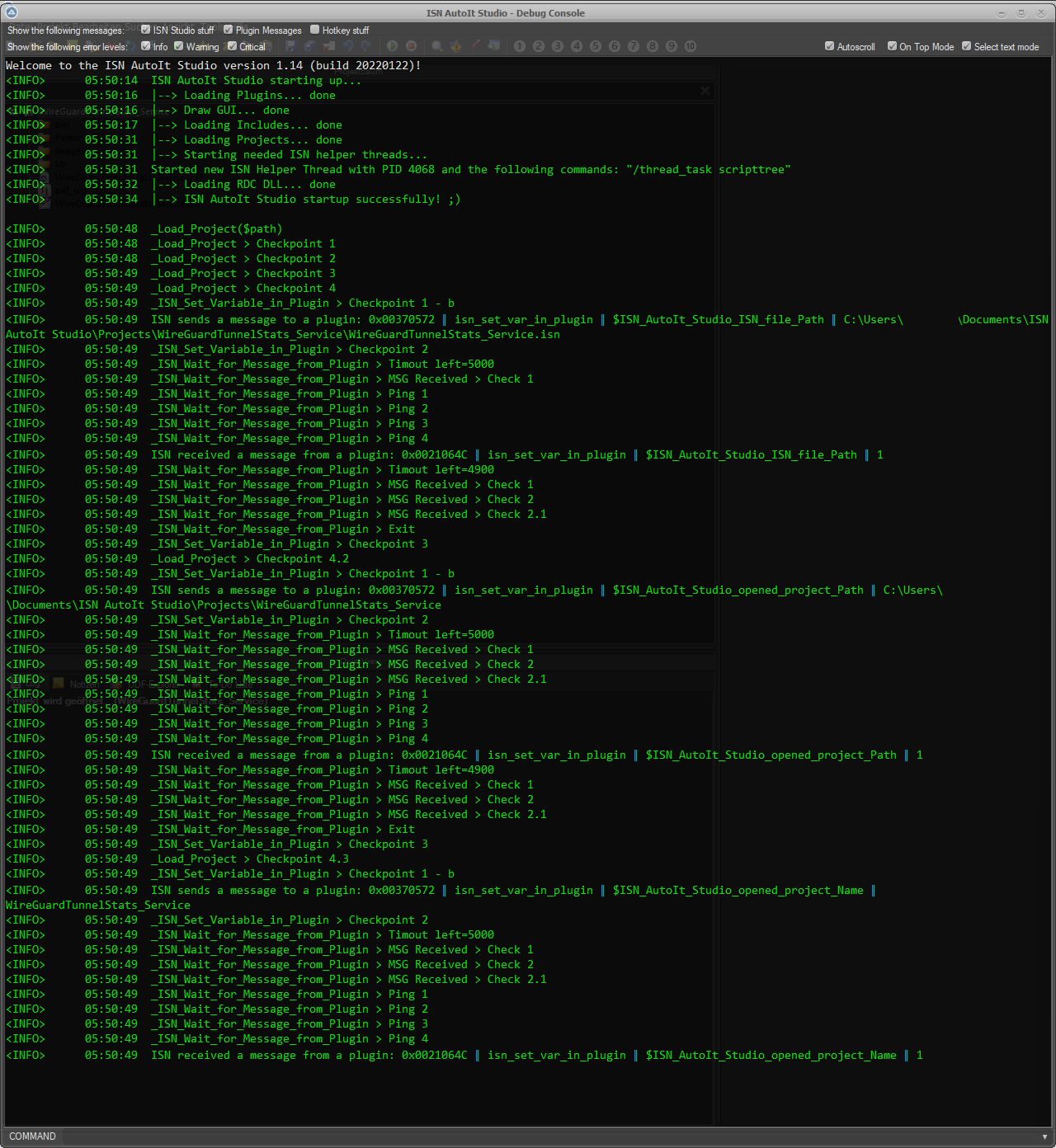Viewport: 1056px width, 1148px height.
Task: Click the sends message '$ISN_AutoIt_Studio_ISN_file_Path' line
Action: click(527, 319)
